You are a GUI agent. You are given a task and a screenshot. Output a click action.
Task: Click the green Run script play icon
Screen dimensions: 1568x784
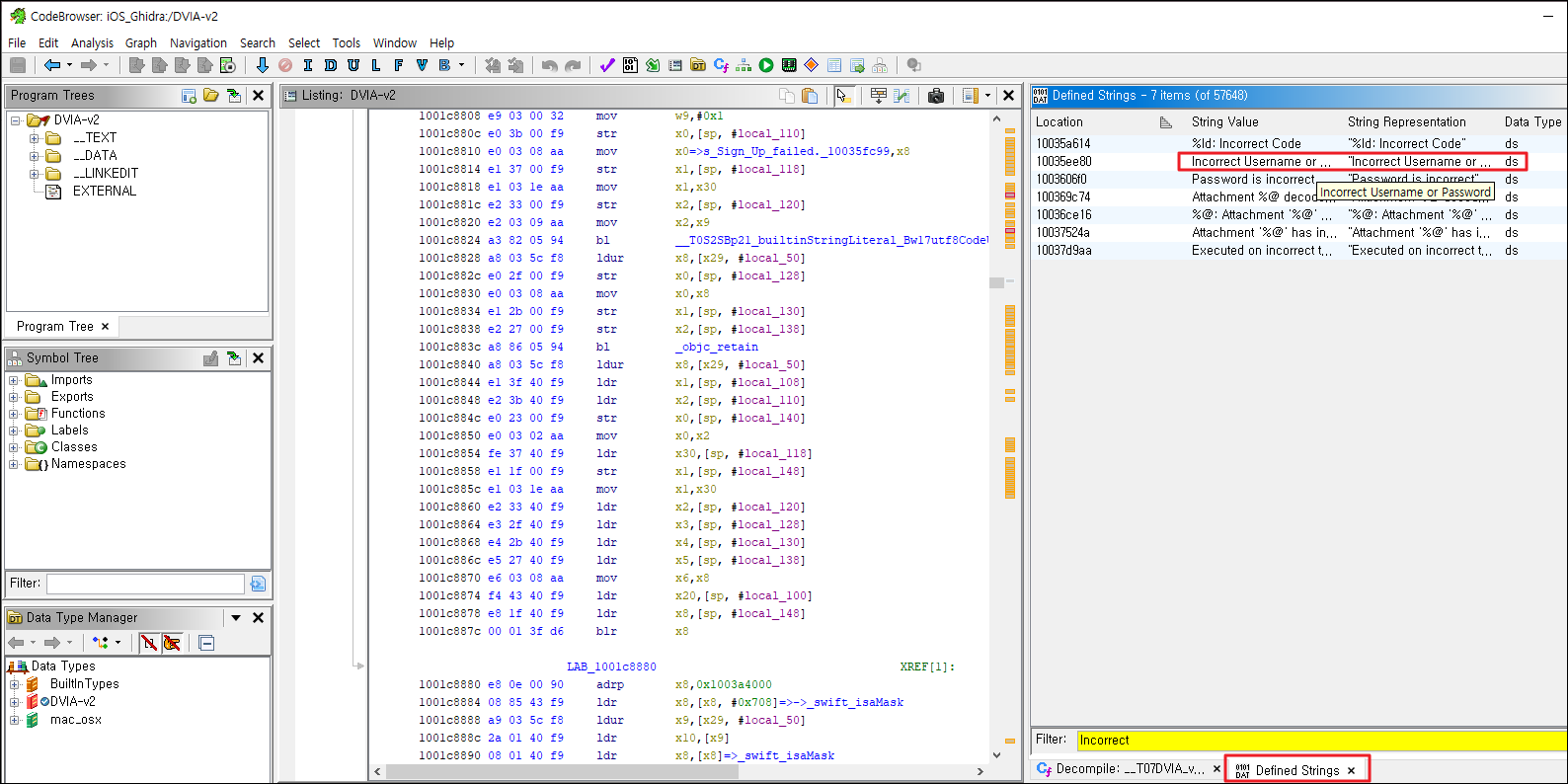766,65
